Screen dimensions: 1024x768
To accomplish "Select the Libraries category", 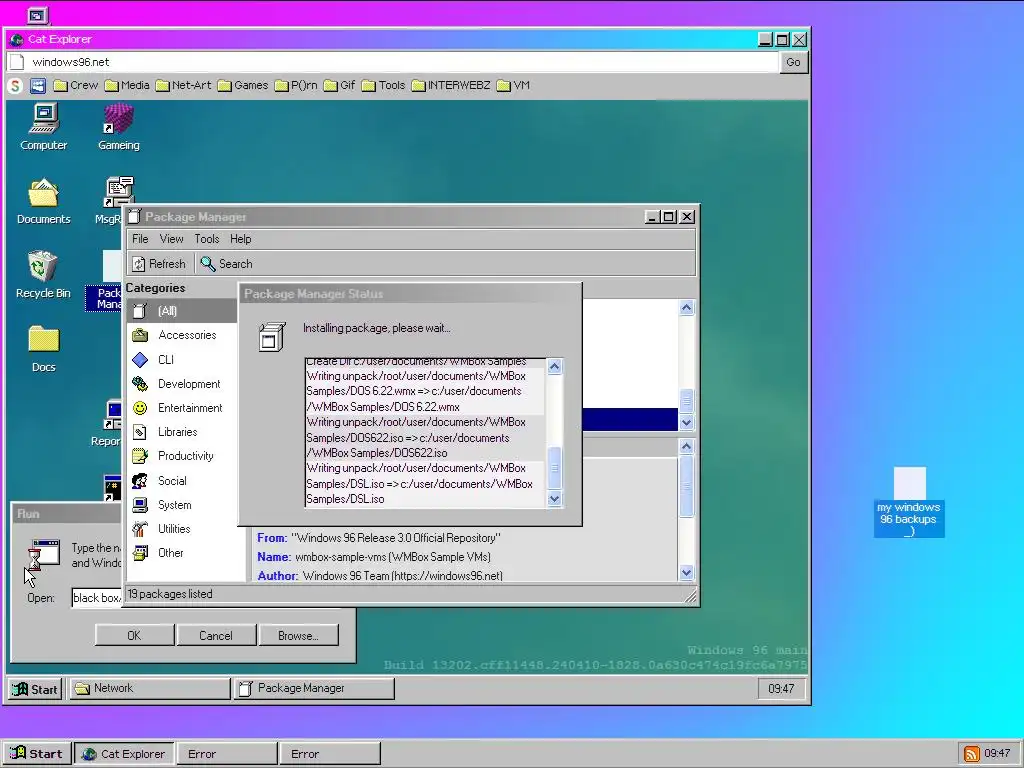I will pos(182,432).
